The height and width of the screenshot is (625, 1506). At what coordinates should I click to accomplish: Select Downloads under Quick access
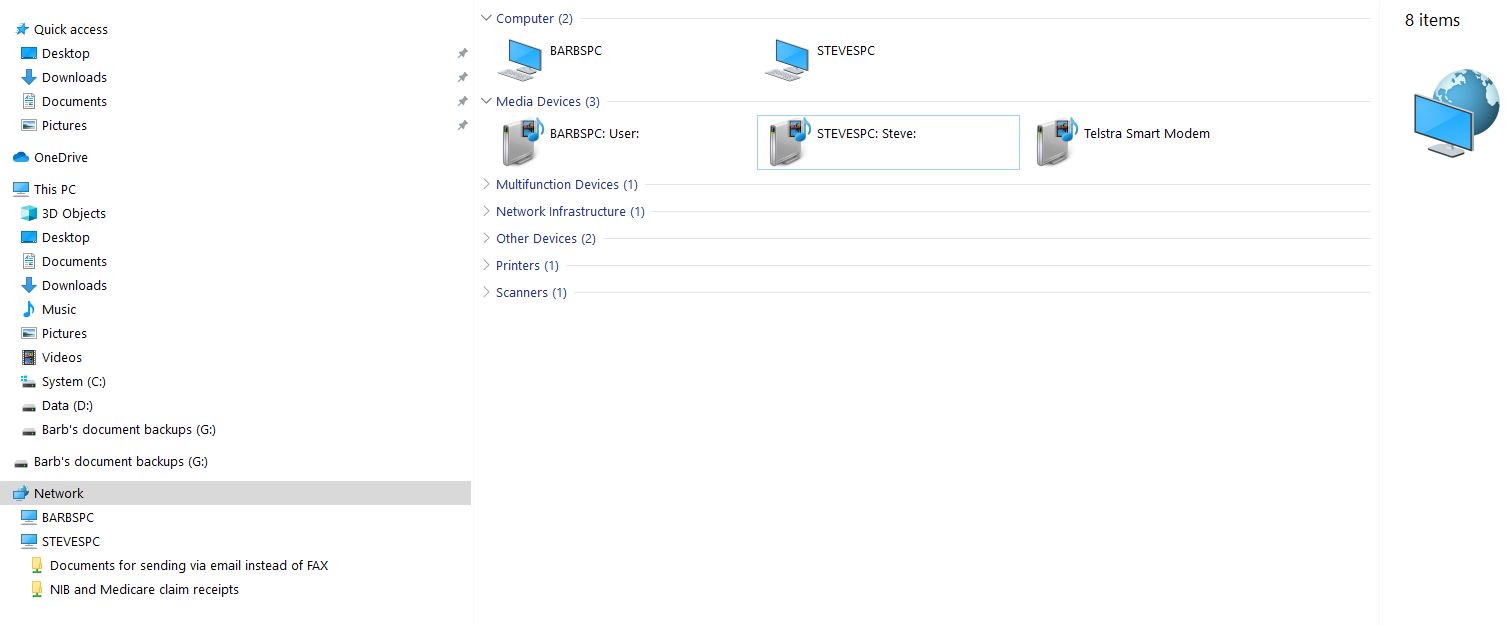pos(74,77)
